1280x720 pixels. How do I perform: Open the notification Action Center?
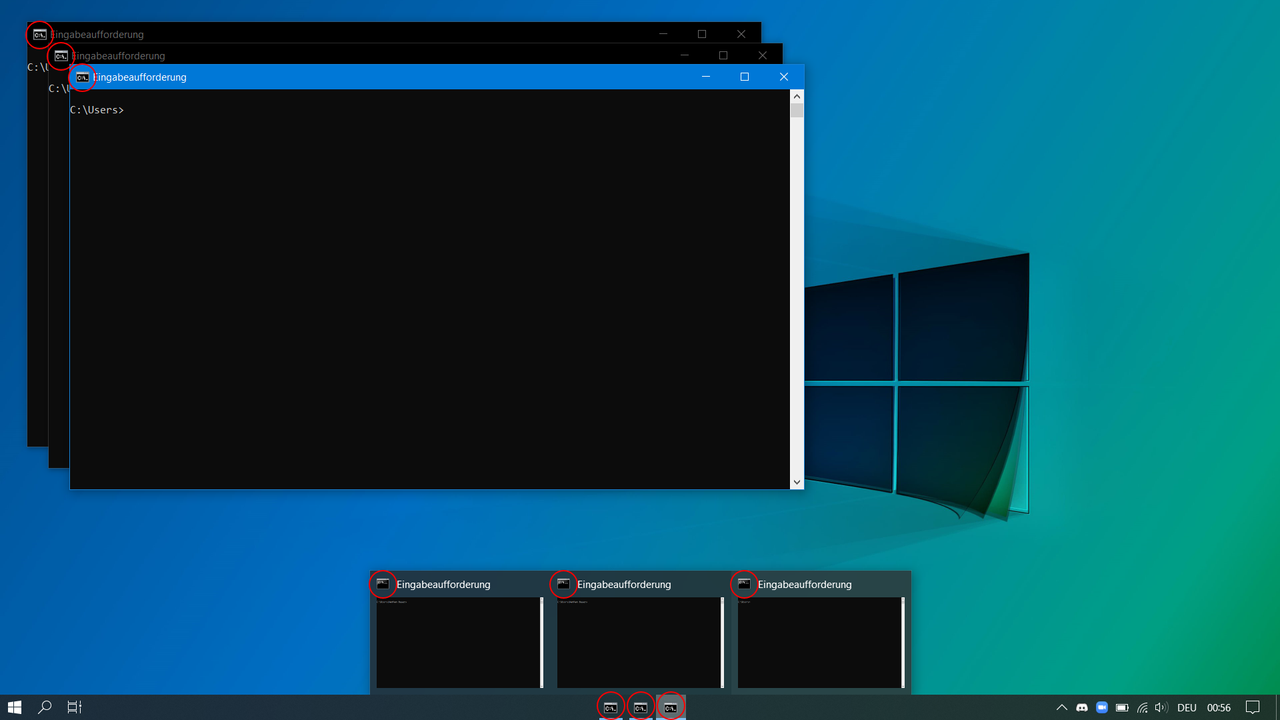coord(1252,707)
